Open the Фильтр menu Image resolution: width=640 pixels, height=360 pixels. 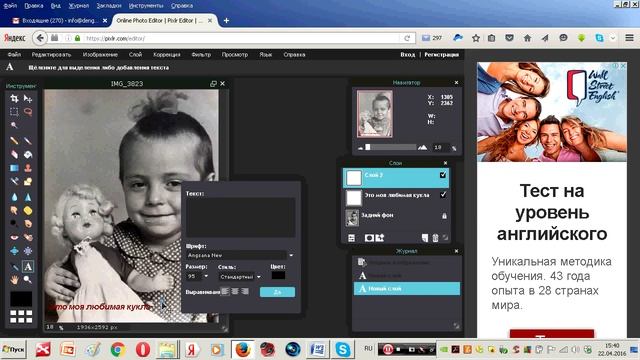(201, 55)
